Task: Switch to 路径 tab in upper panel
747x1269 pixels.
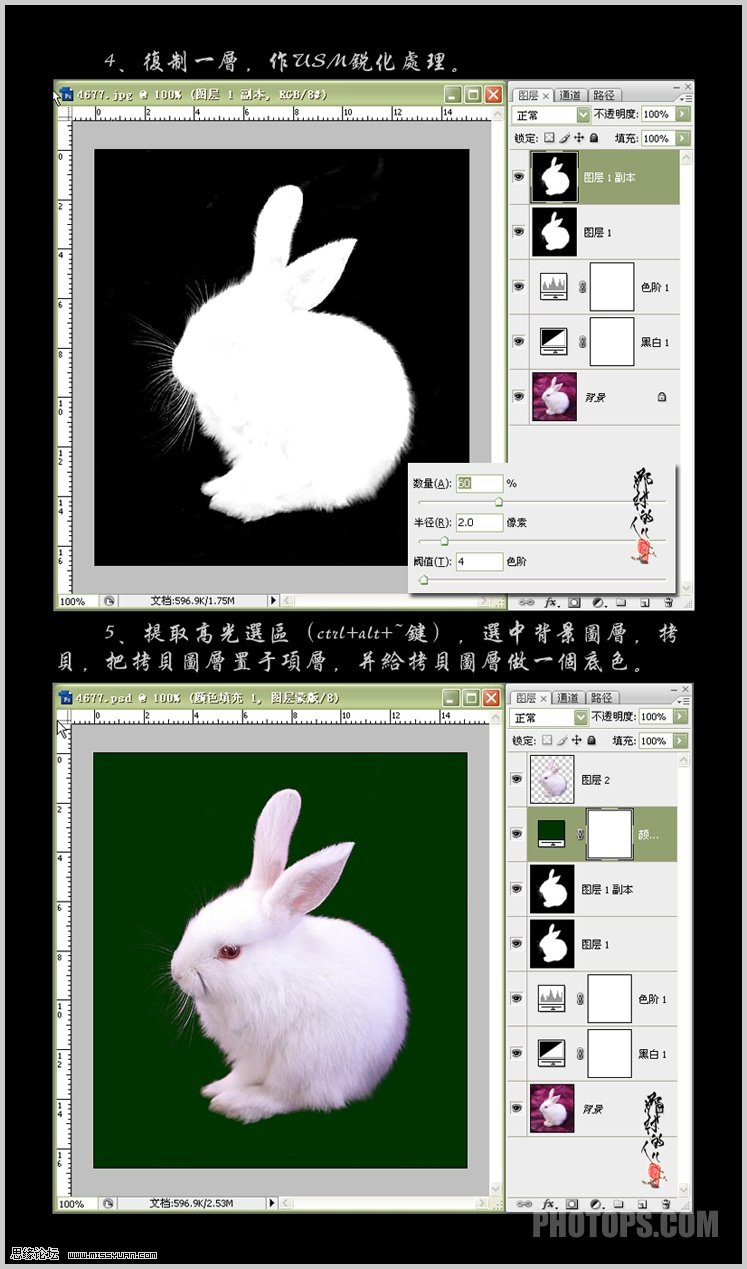Action: 604,95
